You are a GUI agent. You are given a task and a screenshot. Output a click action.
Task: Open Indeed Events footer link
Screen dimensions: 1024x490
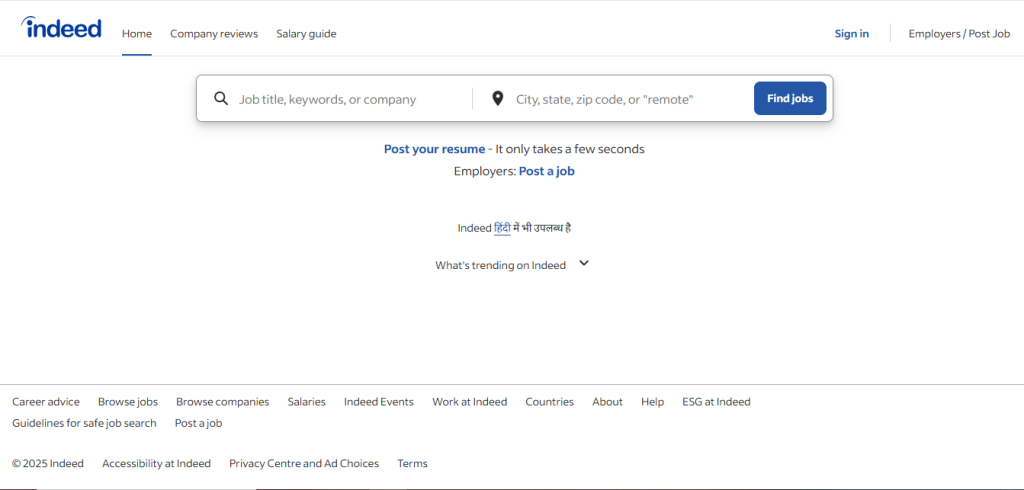379,402
